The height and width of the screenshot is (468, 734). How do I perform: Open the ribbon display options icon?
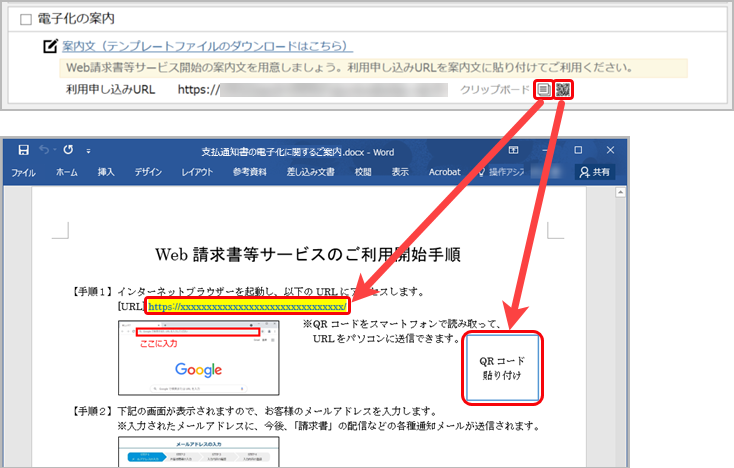click(x=514, y=150)
